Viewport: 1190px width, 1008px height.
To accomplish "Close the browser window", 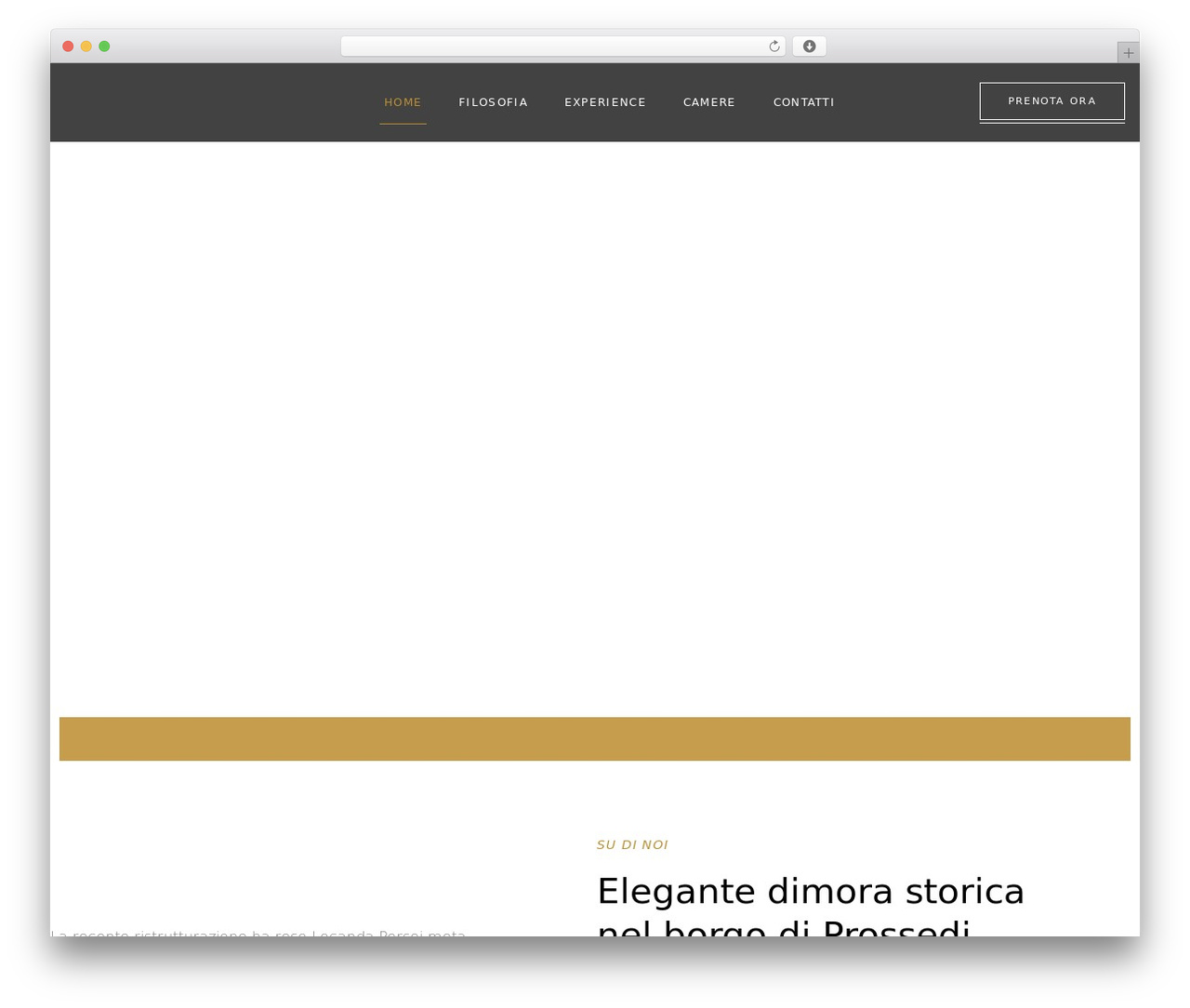I will point(68,46).
